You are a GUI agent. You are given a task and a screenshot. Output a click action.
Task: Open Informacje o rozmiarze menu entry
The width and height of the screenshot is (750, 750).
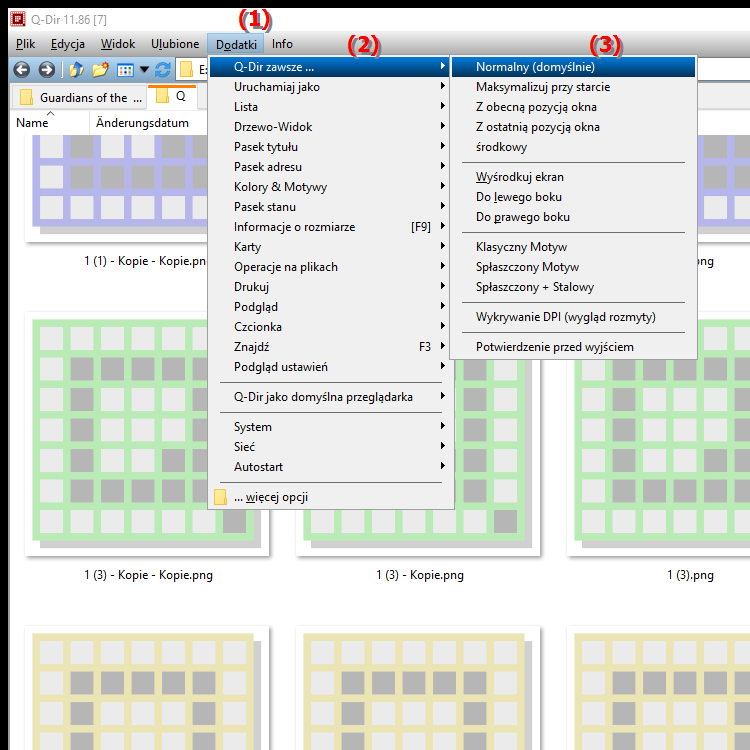(329, 227)
